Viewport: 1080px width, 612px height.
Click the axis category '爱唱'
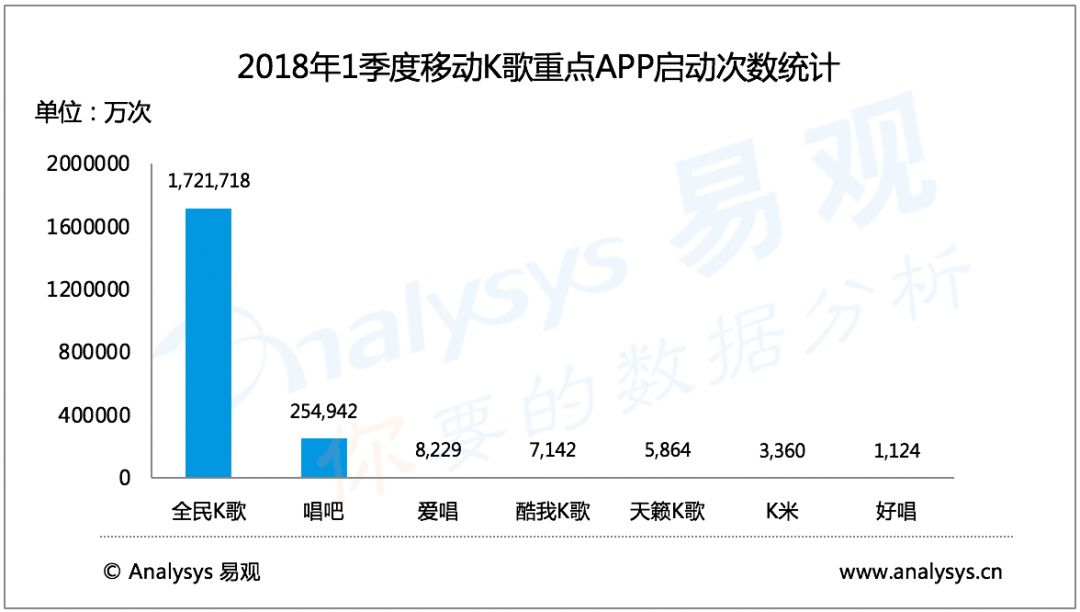(437, 511)
